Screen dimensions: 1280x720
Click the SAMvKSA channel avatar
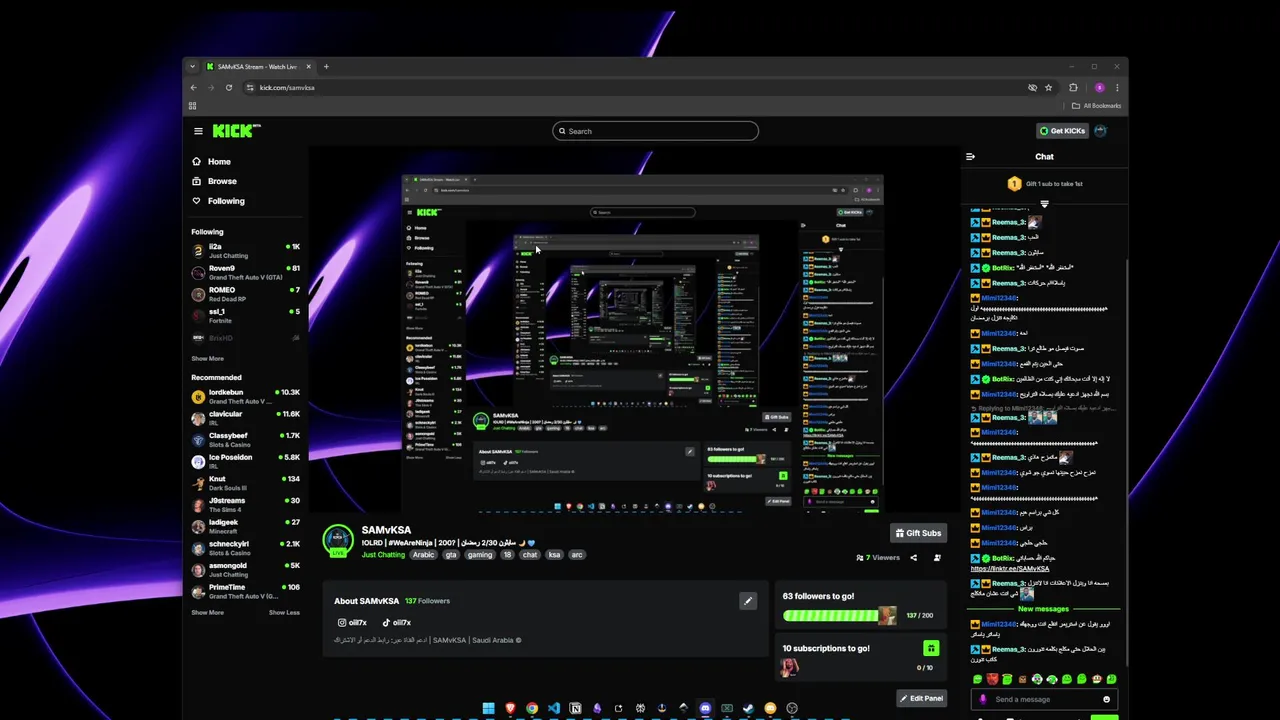338,539
